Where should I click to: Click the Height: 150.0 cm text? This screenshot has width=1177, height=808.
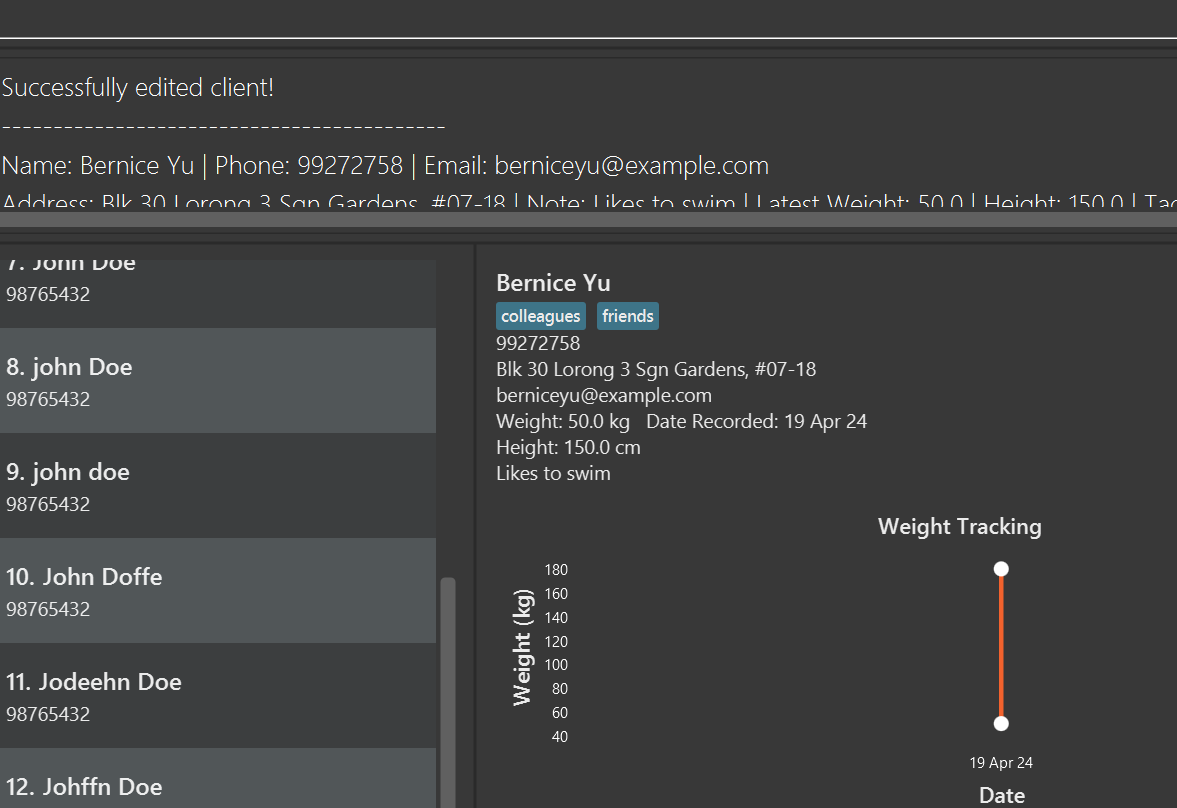tap(568, 448)
